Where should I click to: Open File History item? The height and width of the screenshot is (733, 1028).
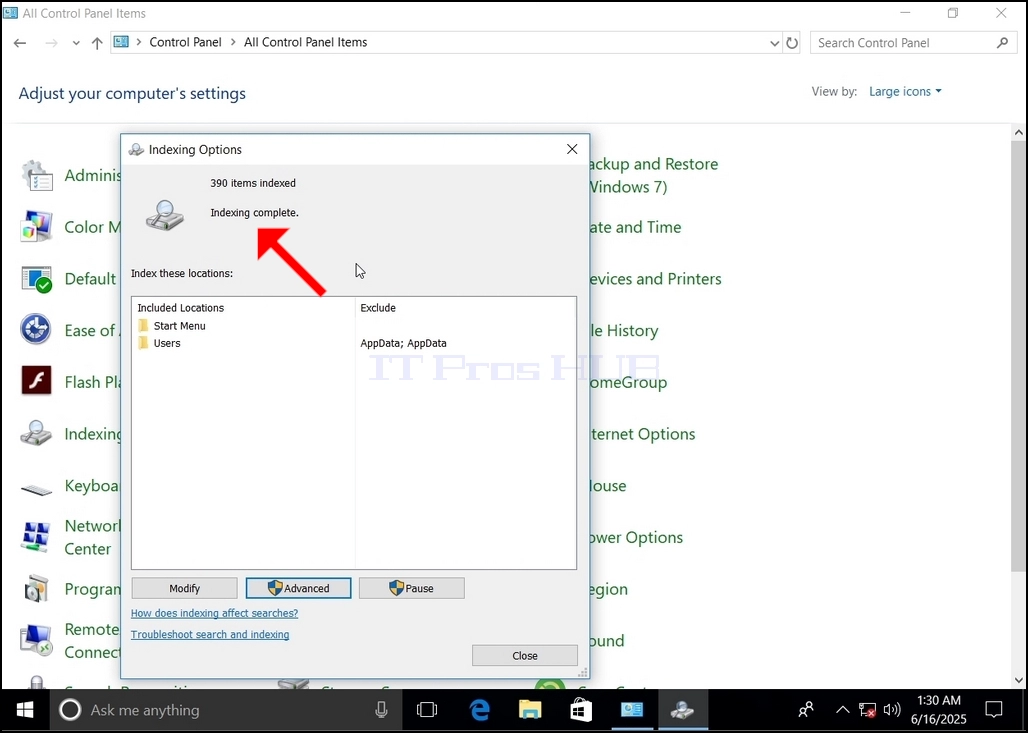[623, 330]
